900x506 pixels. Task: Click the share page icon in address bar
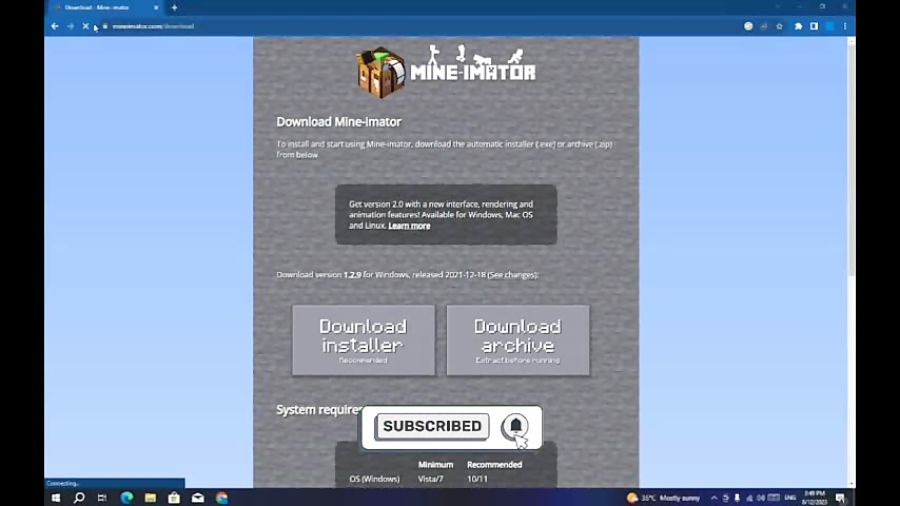tap(764, 26)
